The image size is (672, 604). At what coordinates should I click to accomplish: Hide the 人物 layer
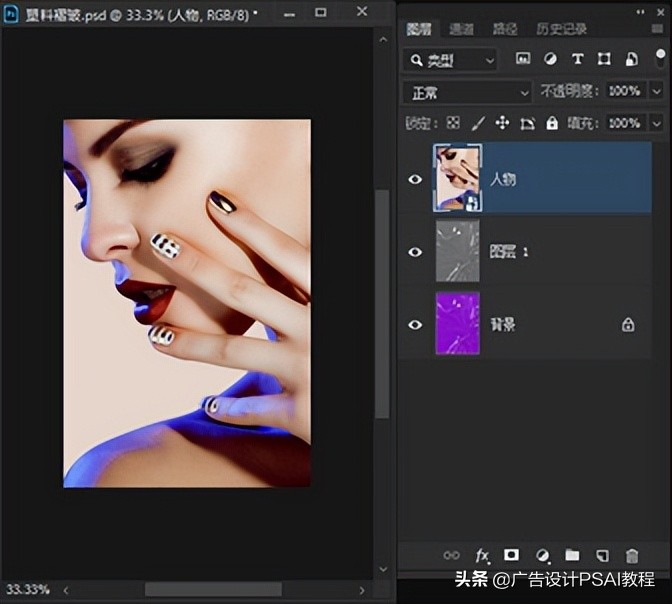[415, 179]
